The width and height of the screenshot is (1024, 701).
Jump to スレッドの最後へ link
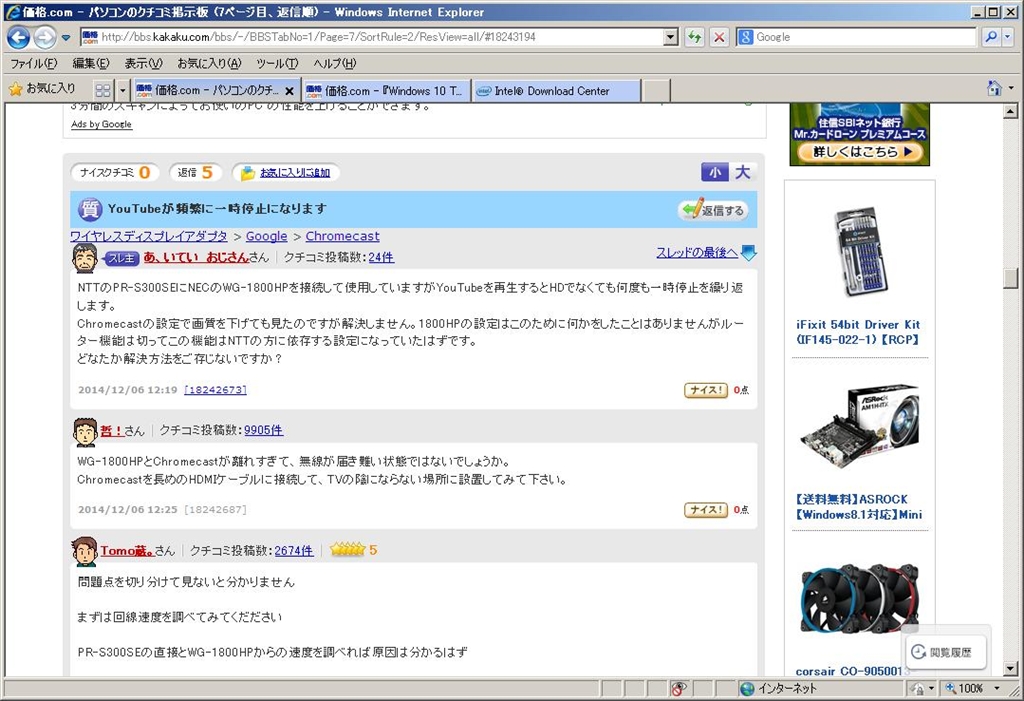pyautogui.click(x=697, y=253)
